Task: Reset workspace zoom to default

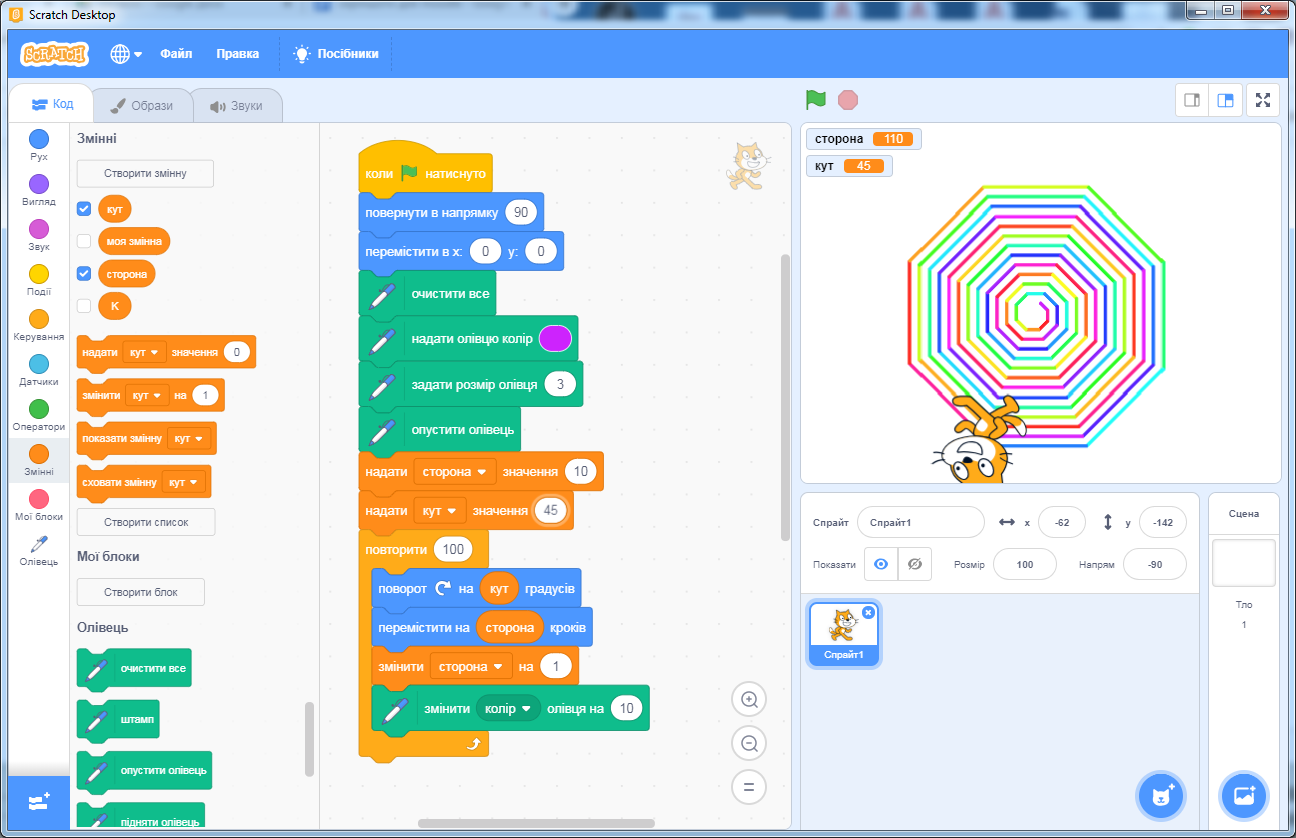Action: [x=748, y=787]
